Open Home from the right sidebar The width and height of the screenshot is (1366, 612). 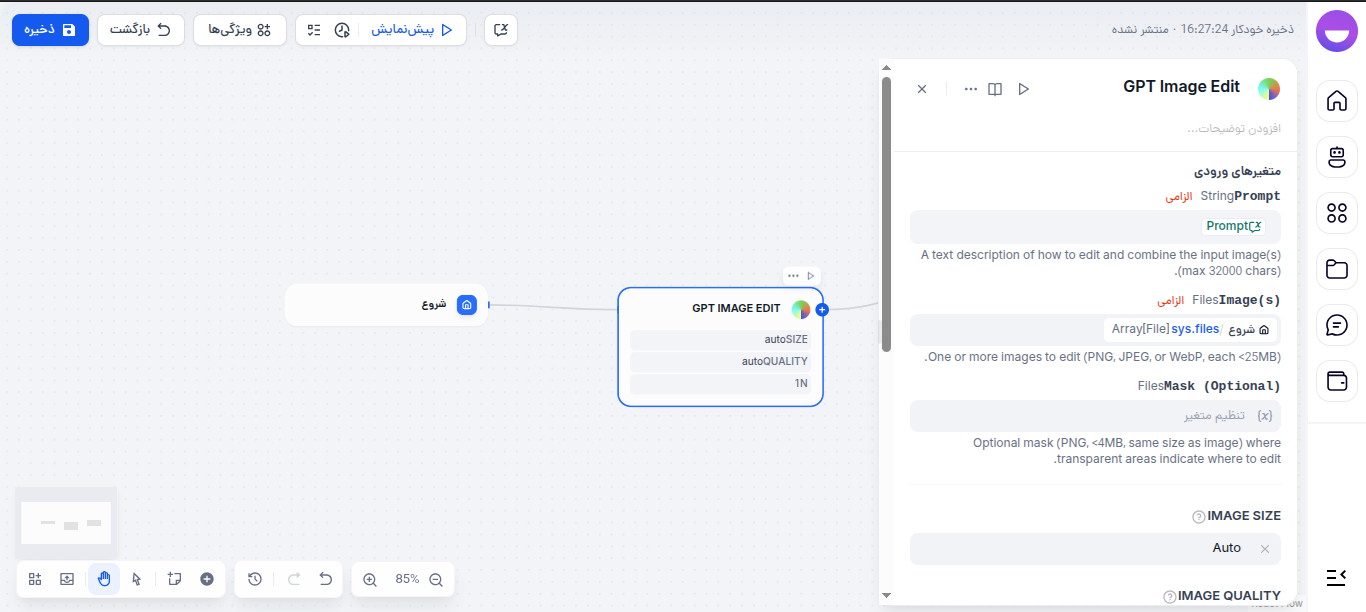tap(1336, 101)
